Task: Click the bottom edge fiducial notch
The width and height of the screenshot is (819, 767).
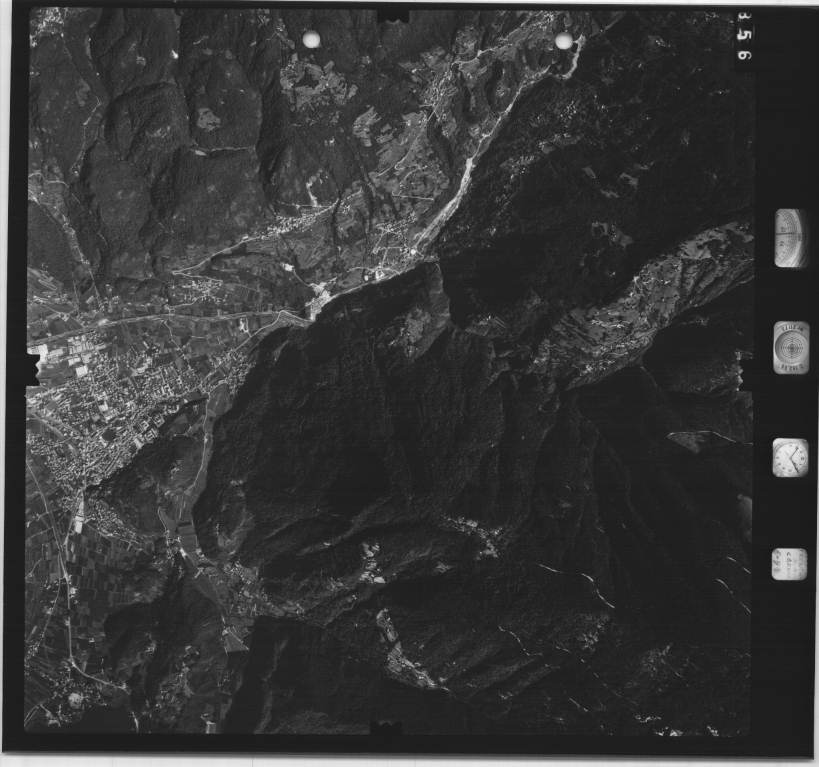Action: (x=383, y=726)
